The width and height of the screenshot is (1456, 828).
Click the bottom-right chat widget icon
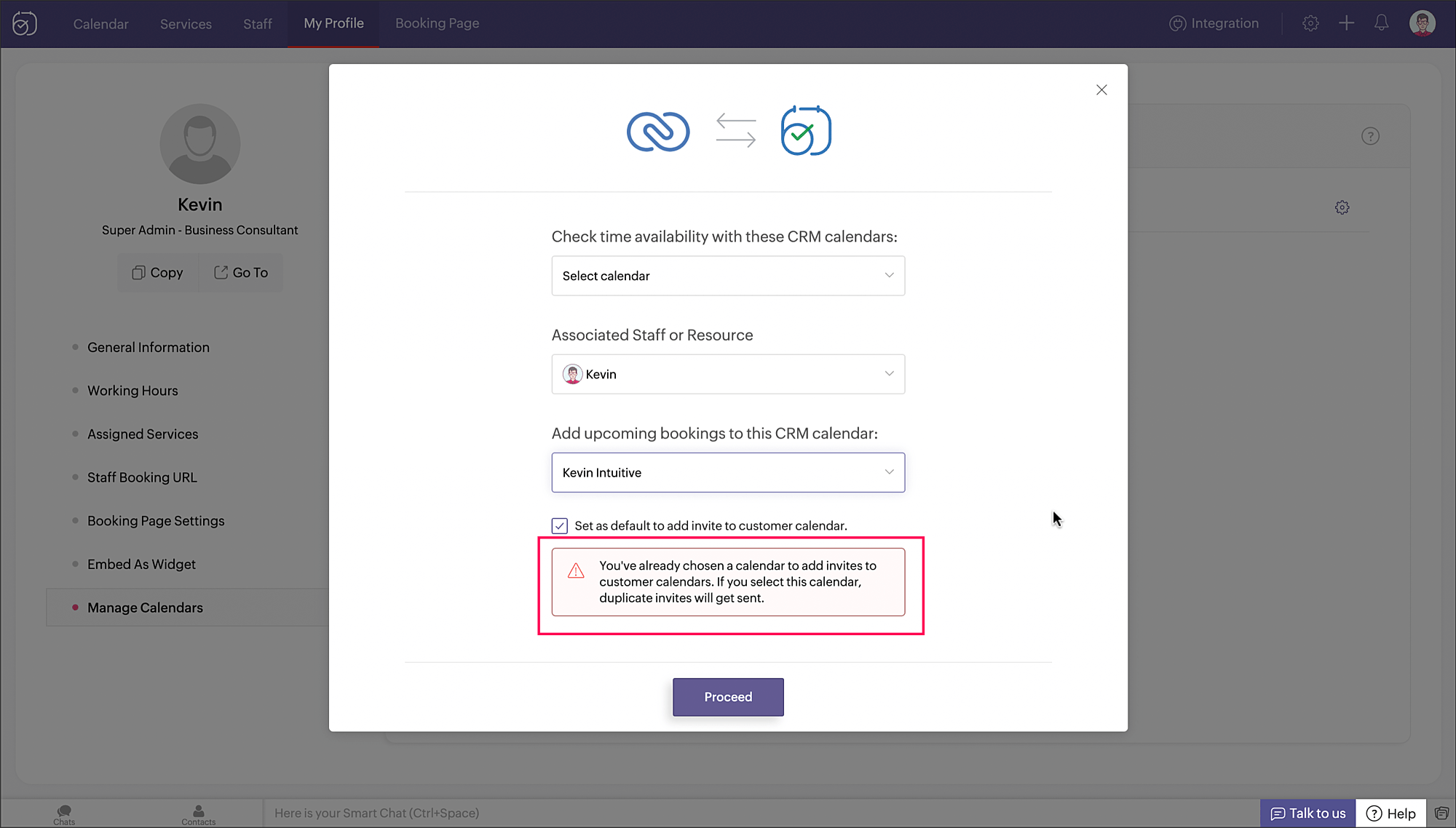[x=1441, y=813]
